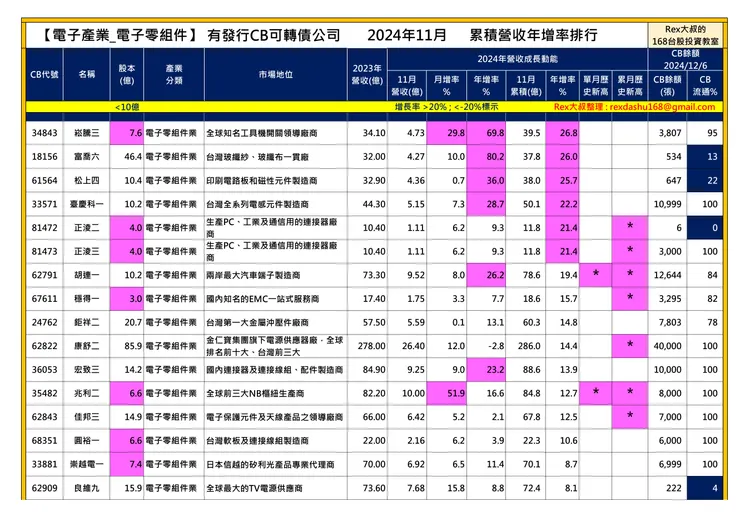Click the 2024年營收成長動能 header
The width and height of the screenshot is (740, 523).
click(517, 59)
